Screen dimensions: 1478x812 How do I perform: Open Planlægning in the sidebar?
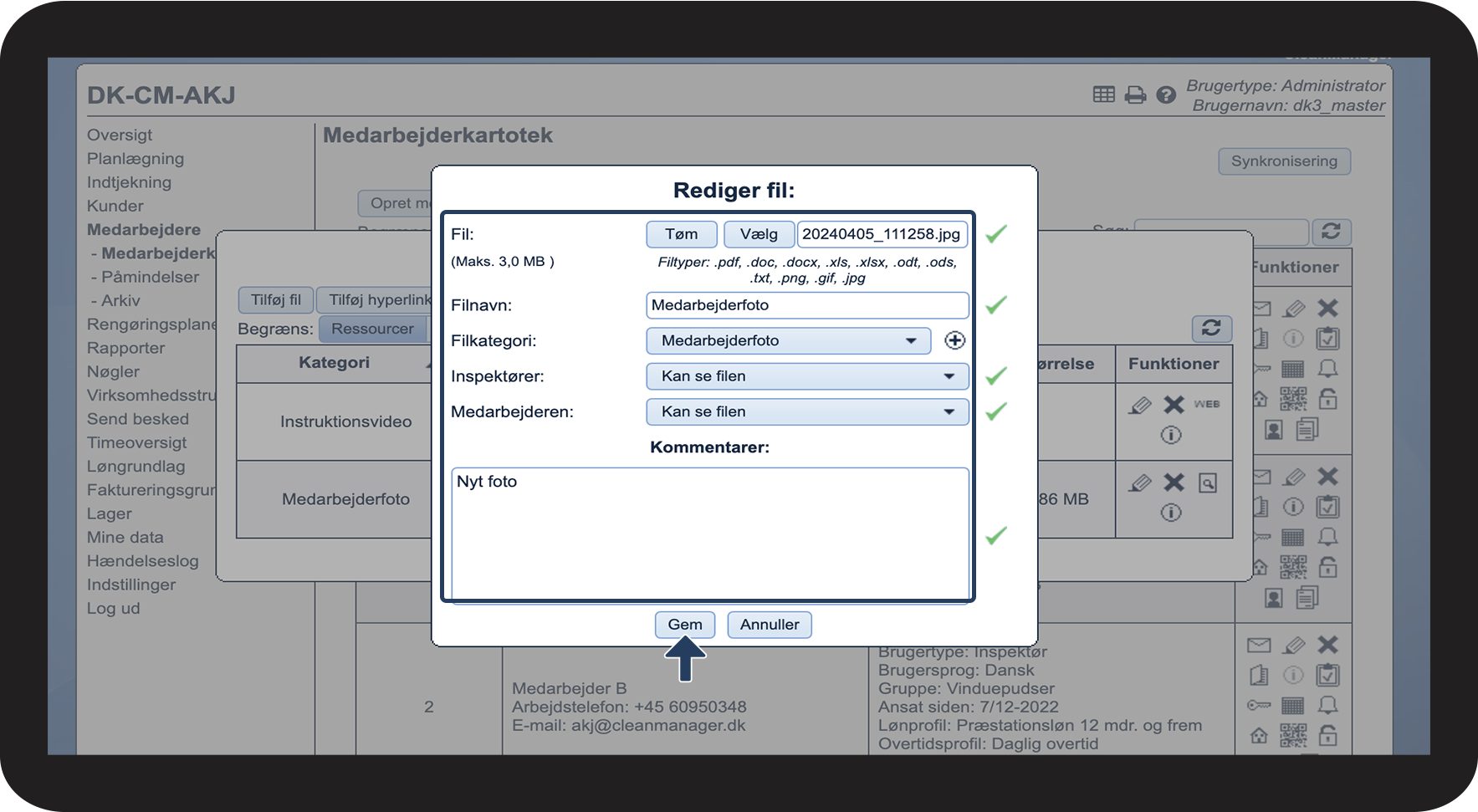pos(136,159)
